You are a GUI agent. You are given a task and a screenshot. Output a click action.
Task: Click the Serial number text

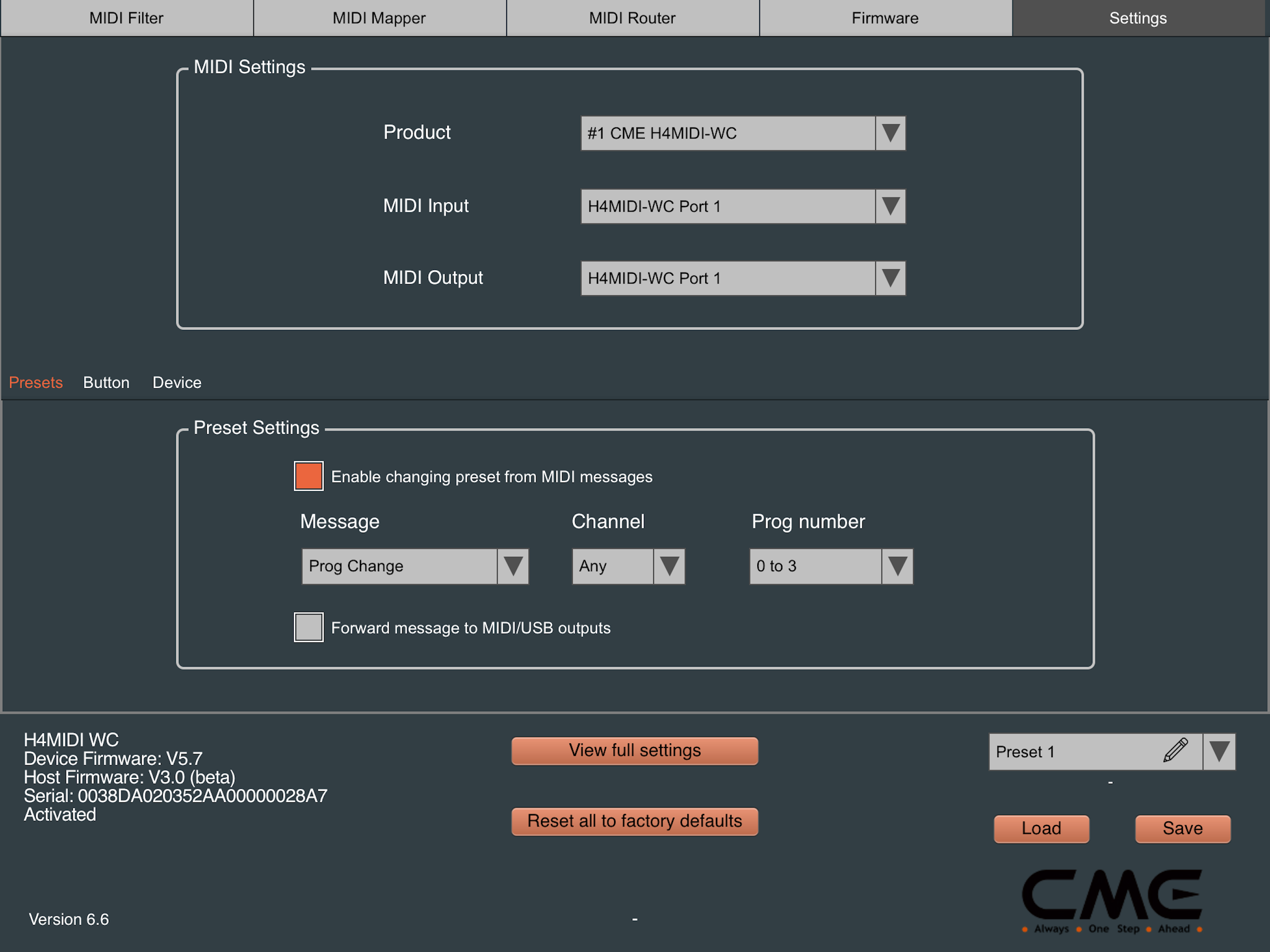175,796
